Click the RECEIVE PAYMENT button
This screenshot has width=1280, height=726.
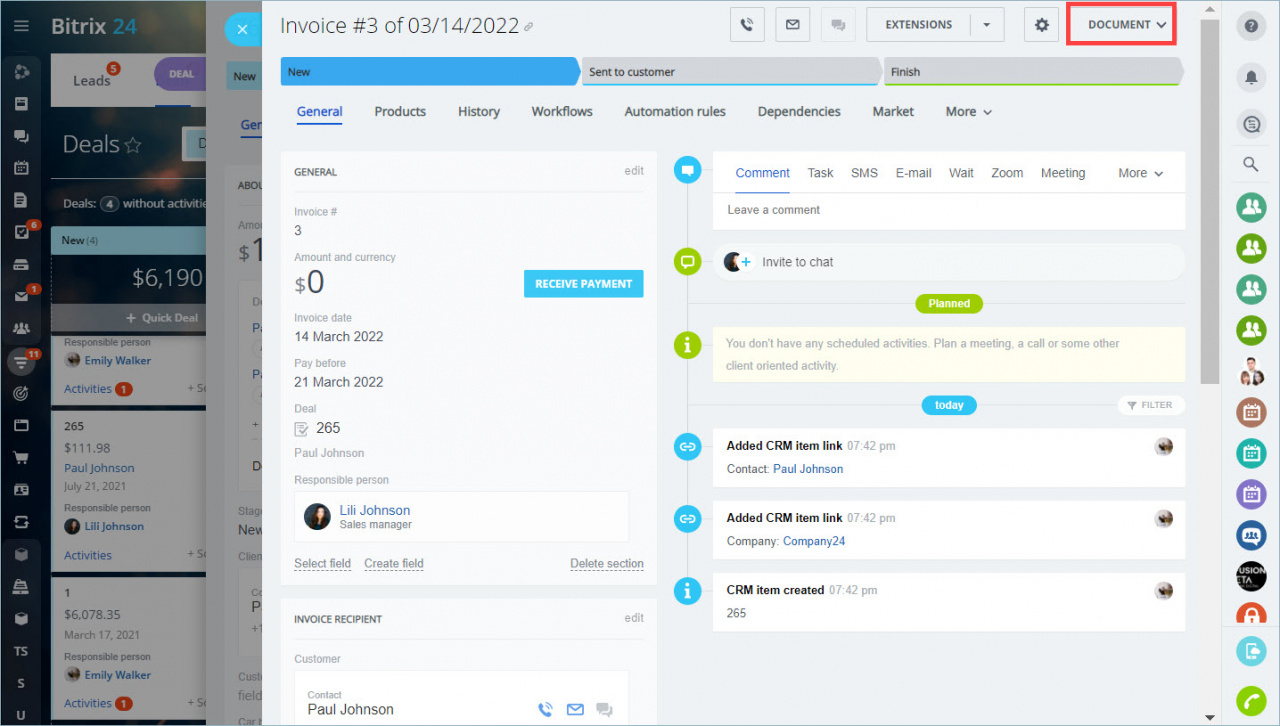coord(584,284)
